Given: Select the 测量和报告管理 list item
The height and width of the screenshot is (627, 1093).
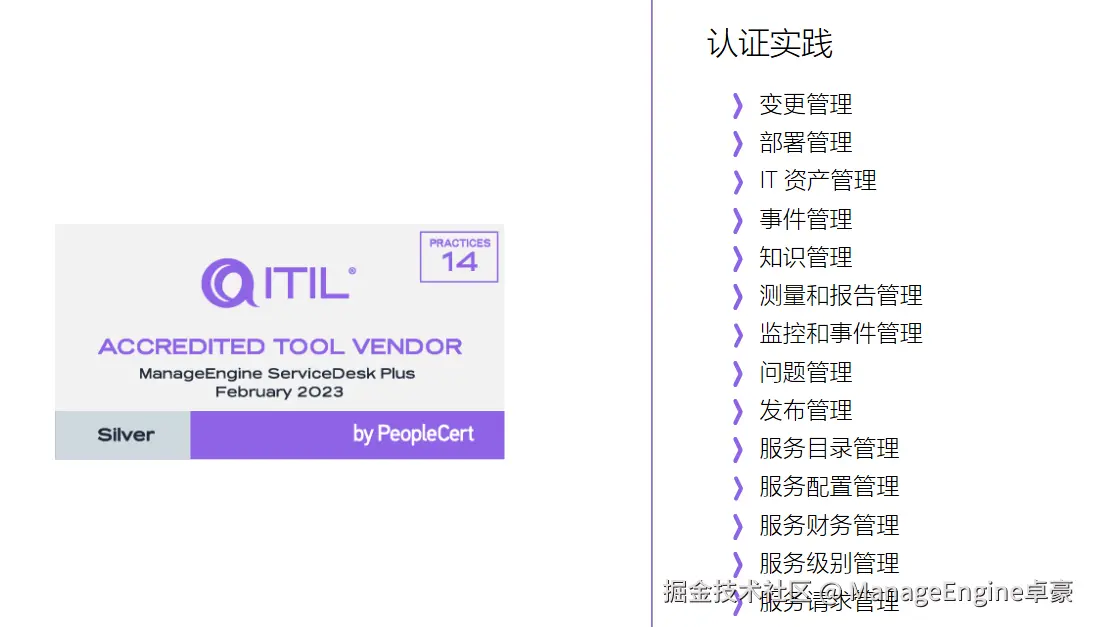Looking at the screenshot, I should pyautogui.click(x=841, y=296).
